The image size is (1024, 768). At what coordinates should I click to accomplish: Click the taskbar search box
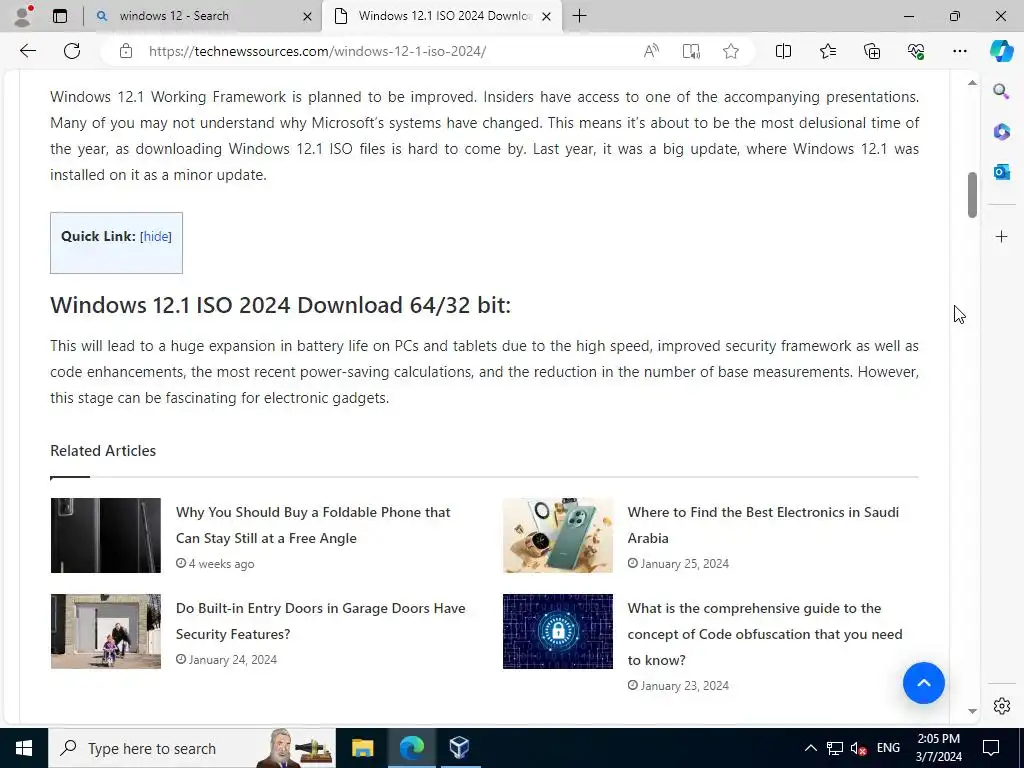191,748
